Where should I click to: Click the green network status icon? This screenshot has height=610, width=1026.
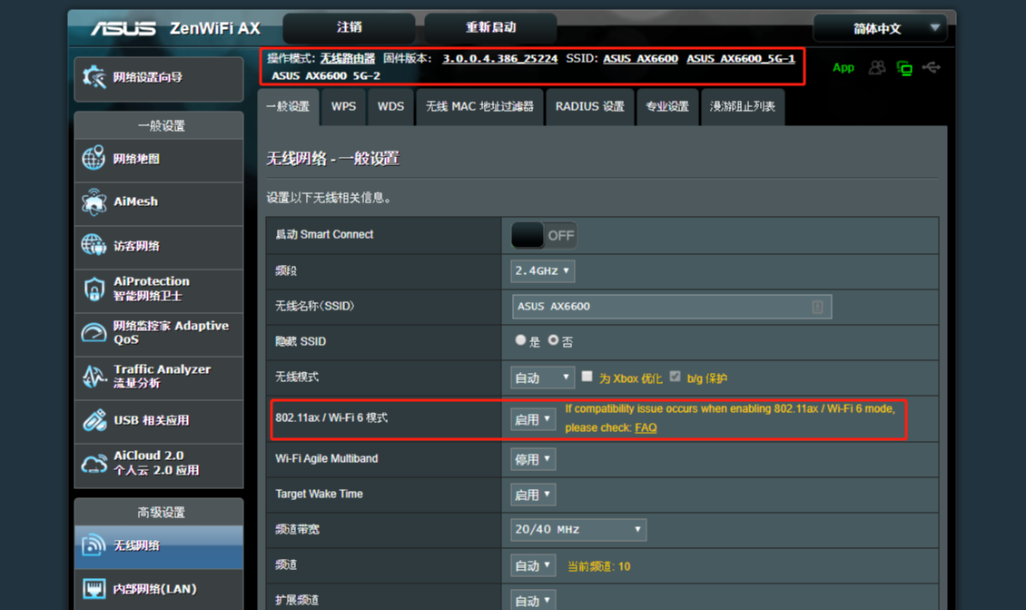pos(904,68)
